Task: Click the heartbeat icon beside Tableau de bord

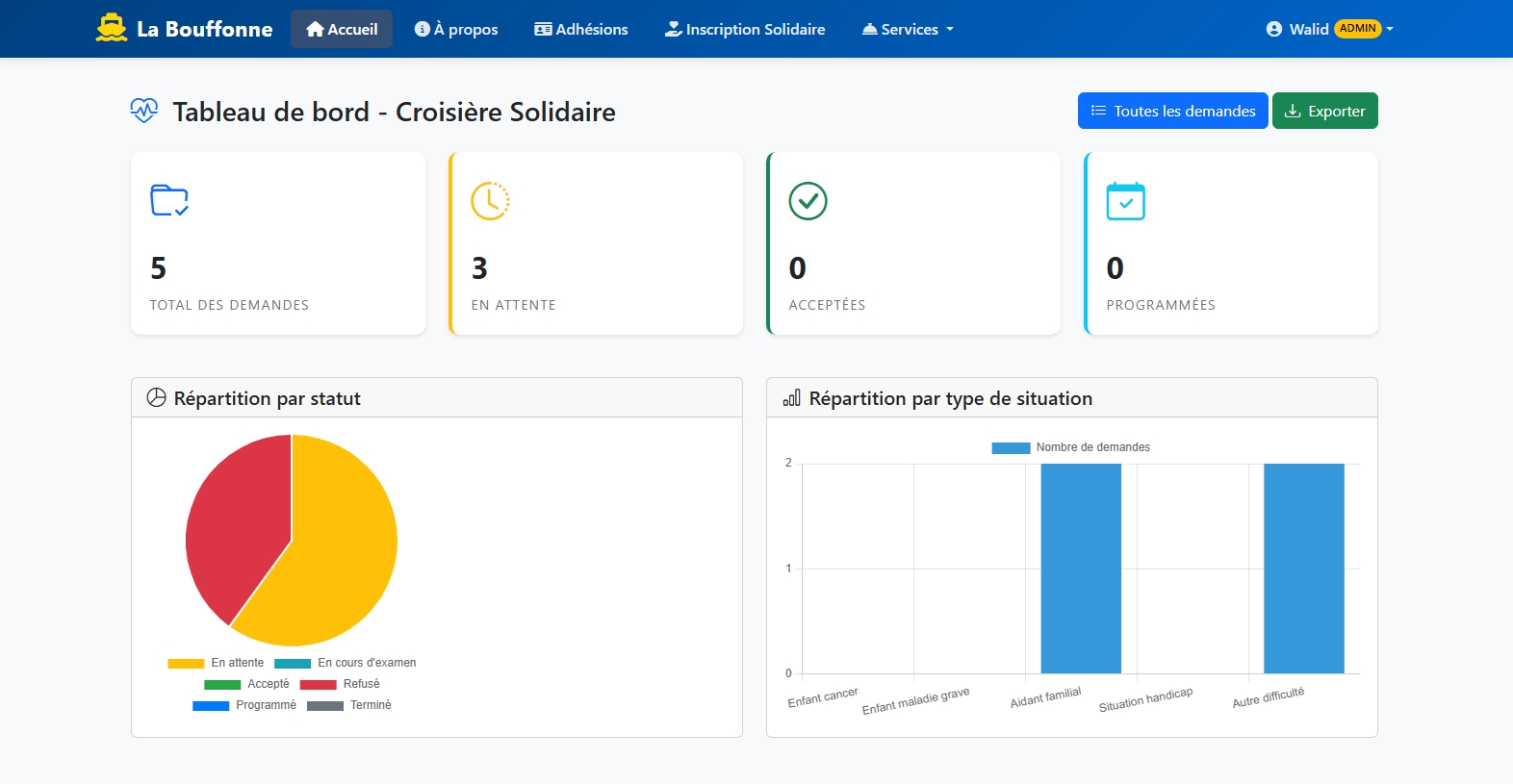Action: click(144, 112)
